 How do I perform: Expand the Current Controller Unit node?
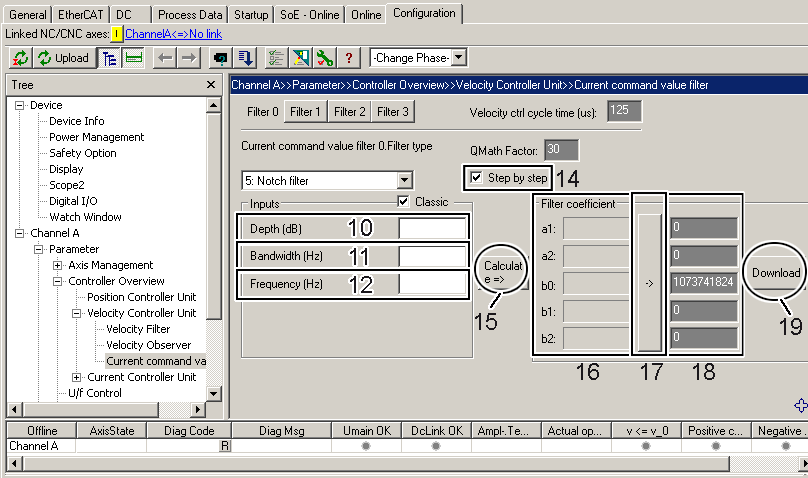(x=77, y=377)
